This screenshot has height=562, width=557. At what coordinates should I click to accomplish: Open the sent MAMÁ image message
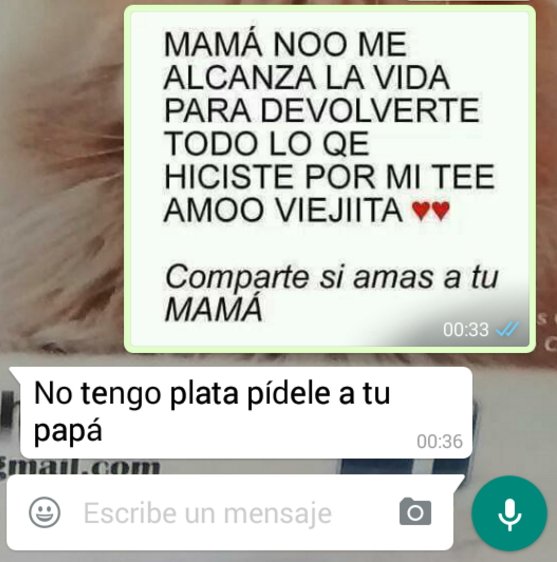pos(330,179)
